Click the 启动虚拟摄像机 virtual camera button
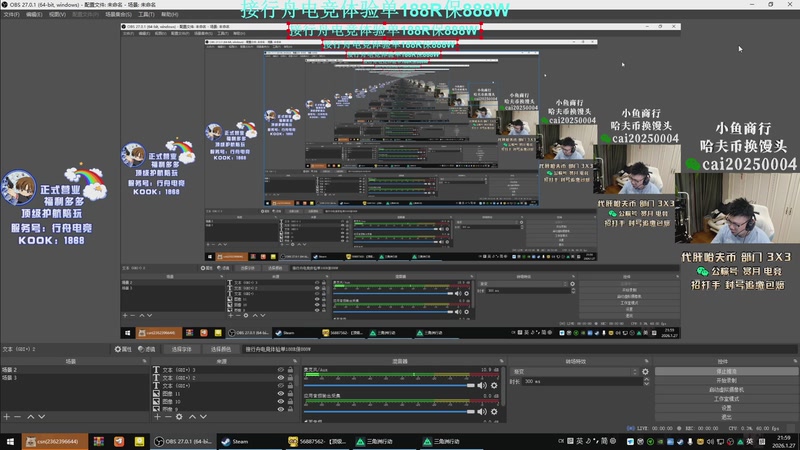Viewport: 800px width, 450px height. tap(727, 390)
